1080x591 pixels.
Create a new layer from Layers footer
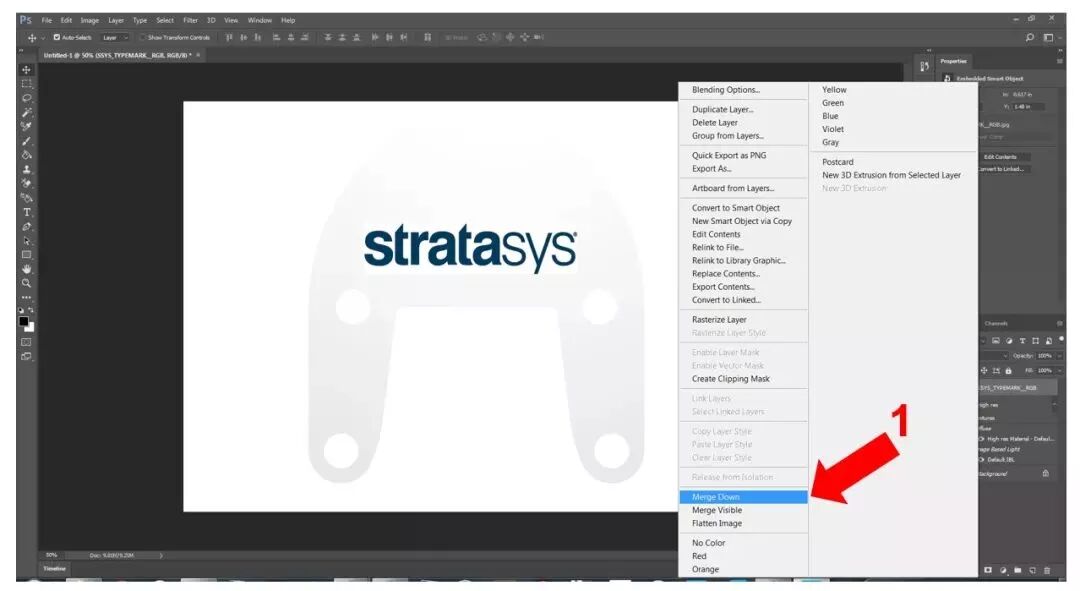(1032, 570)
